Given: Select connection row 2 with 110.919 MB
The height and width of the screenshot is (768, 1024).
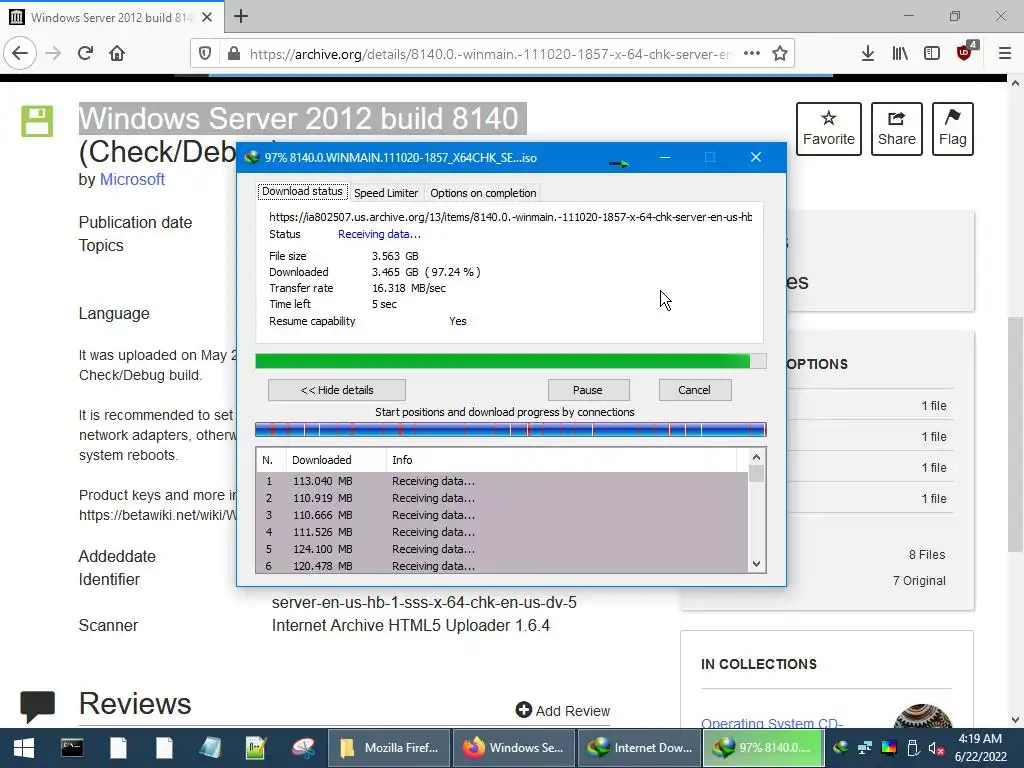Looking at the screenshot, I should point(502,498).
